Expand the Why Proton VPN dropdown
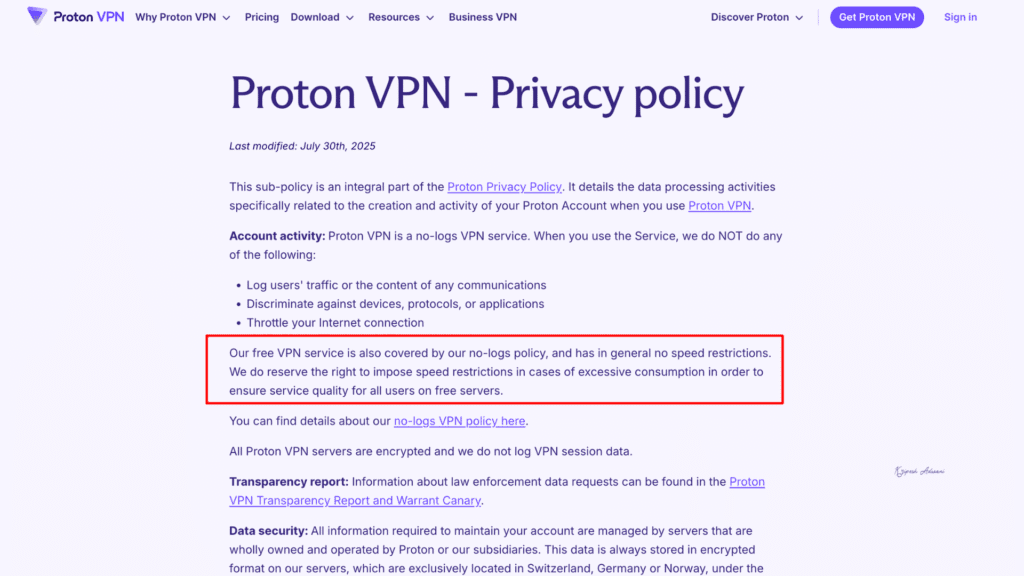Viewport: 1024px width, 576px height. [175, 17]
